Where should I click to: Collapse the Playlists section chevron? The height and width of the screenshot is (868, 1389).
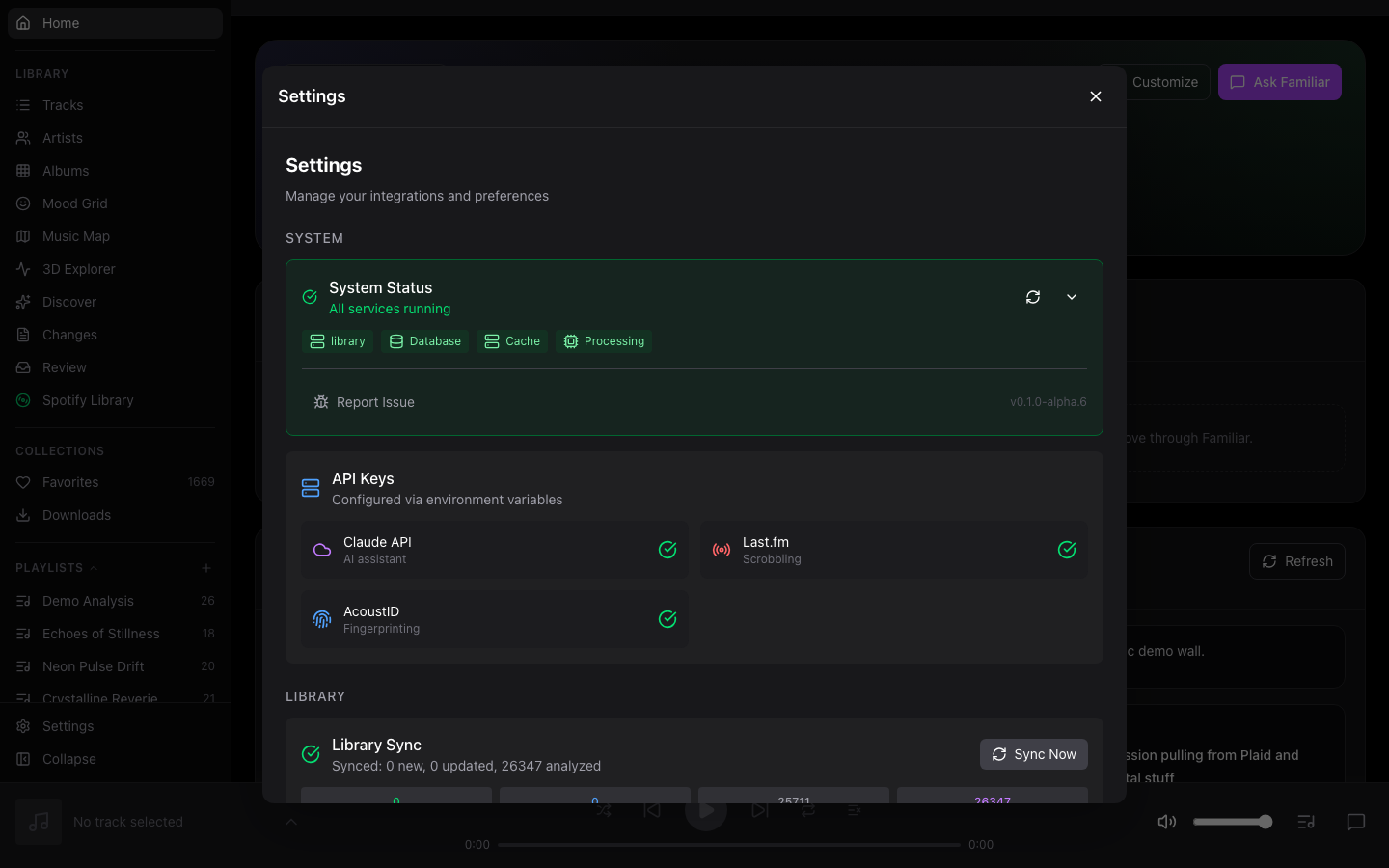pos(94,568)
